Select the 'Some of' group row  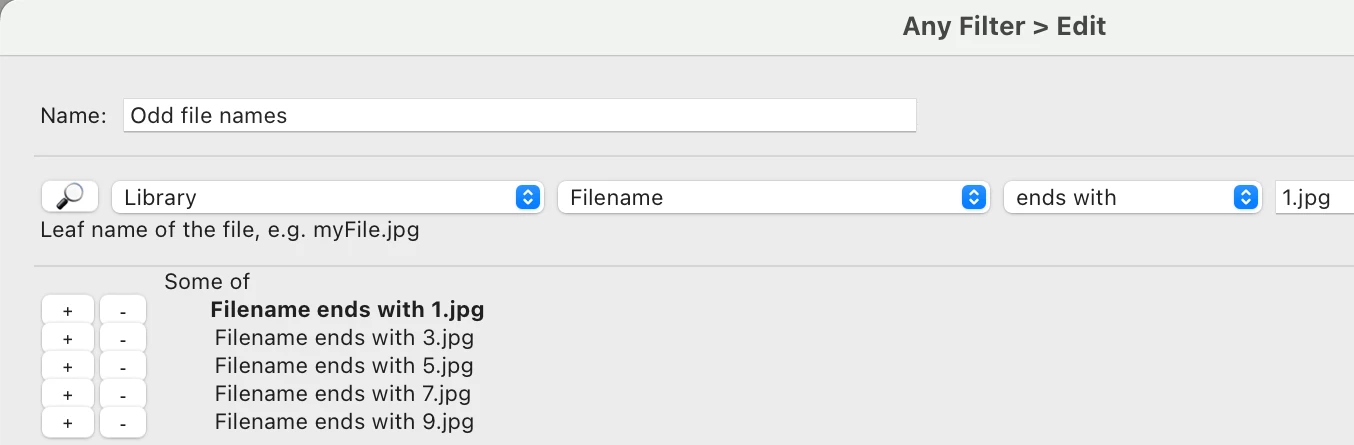point(207,282)
